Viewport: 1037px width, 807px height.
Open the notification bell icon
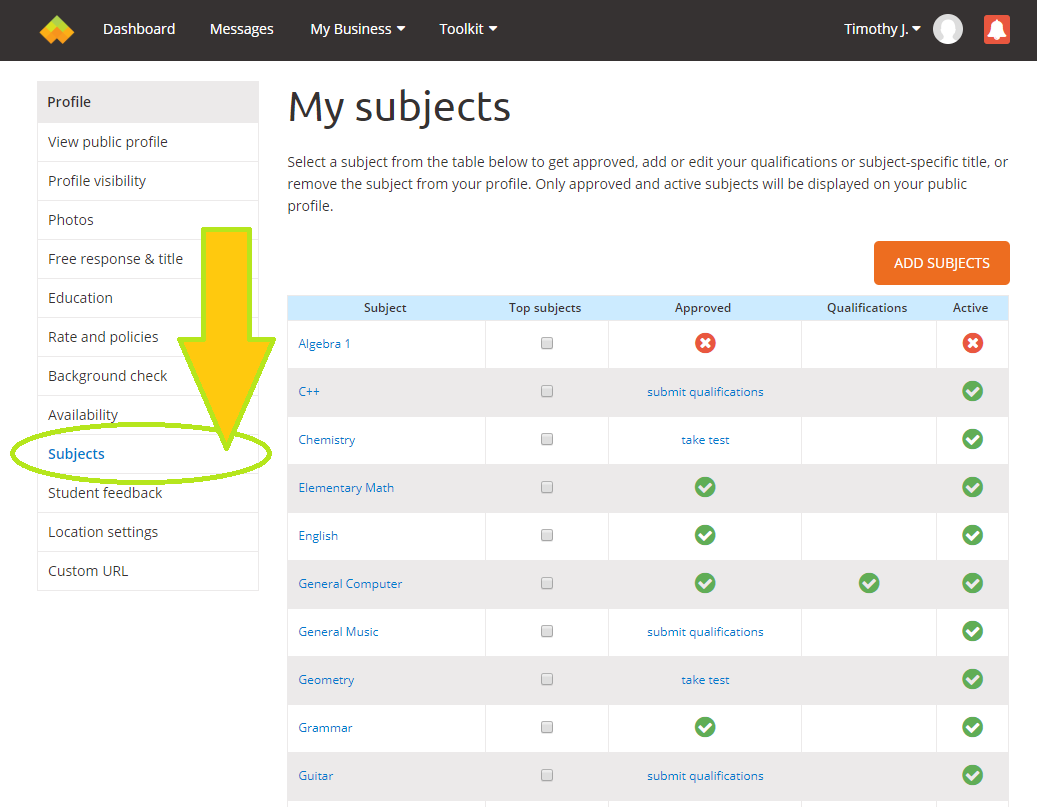click(996, 30)
